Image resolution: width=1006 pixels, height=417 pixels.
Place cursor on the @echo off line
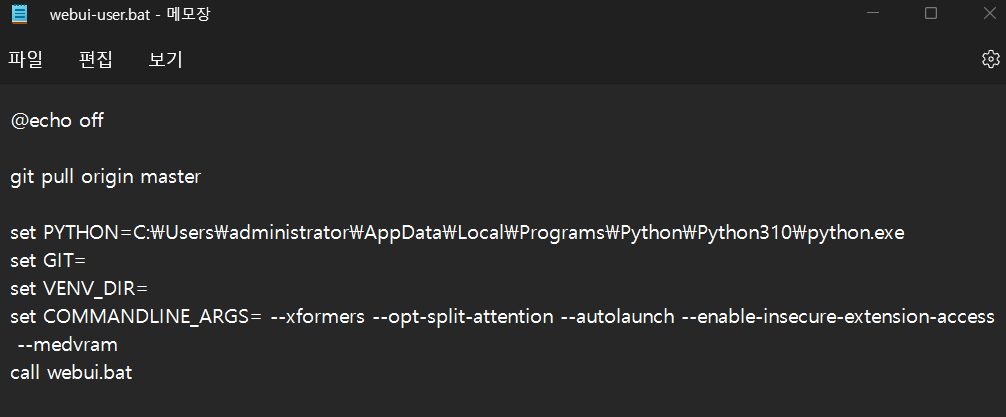click(57, 121)
